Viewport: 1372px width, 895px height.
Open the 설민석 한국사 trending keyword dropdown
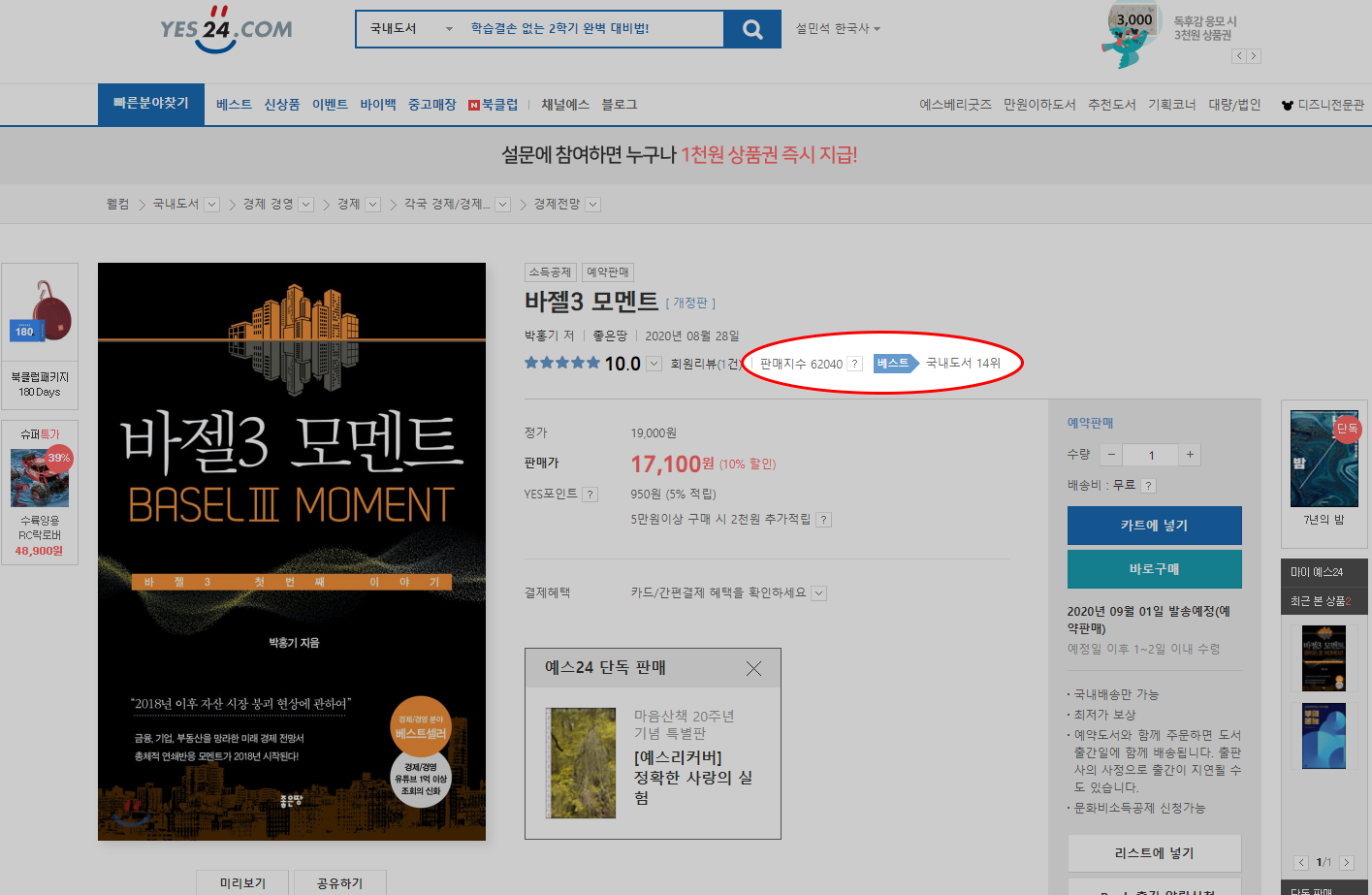[838, 29]
